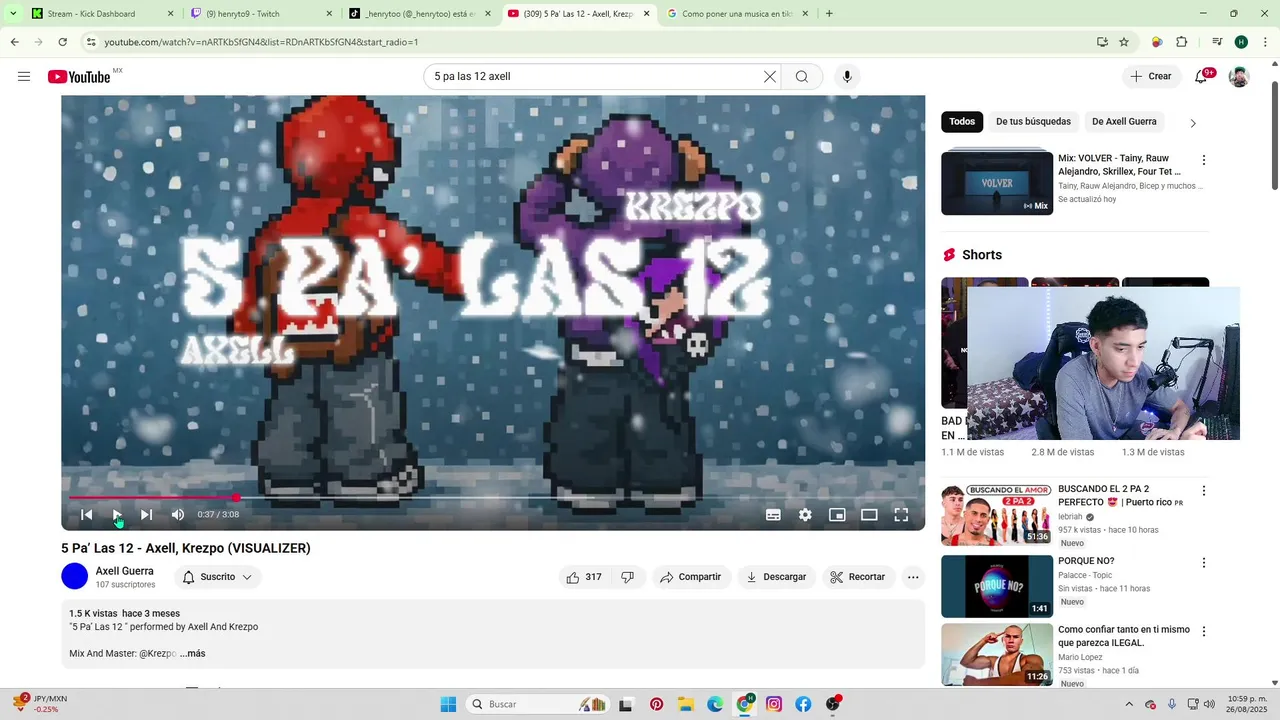Toggle subtitles/captions on the player

pyautogui.click(x=773, y=515)
